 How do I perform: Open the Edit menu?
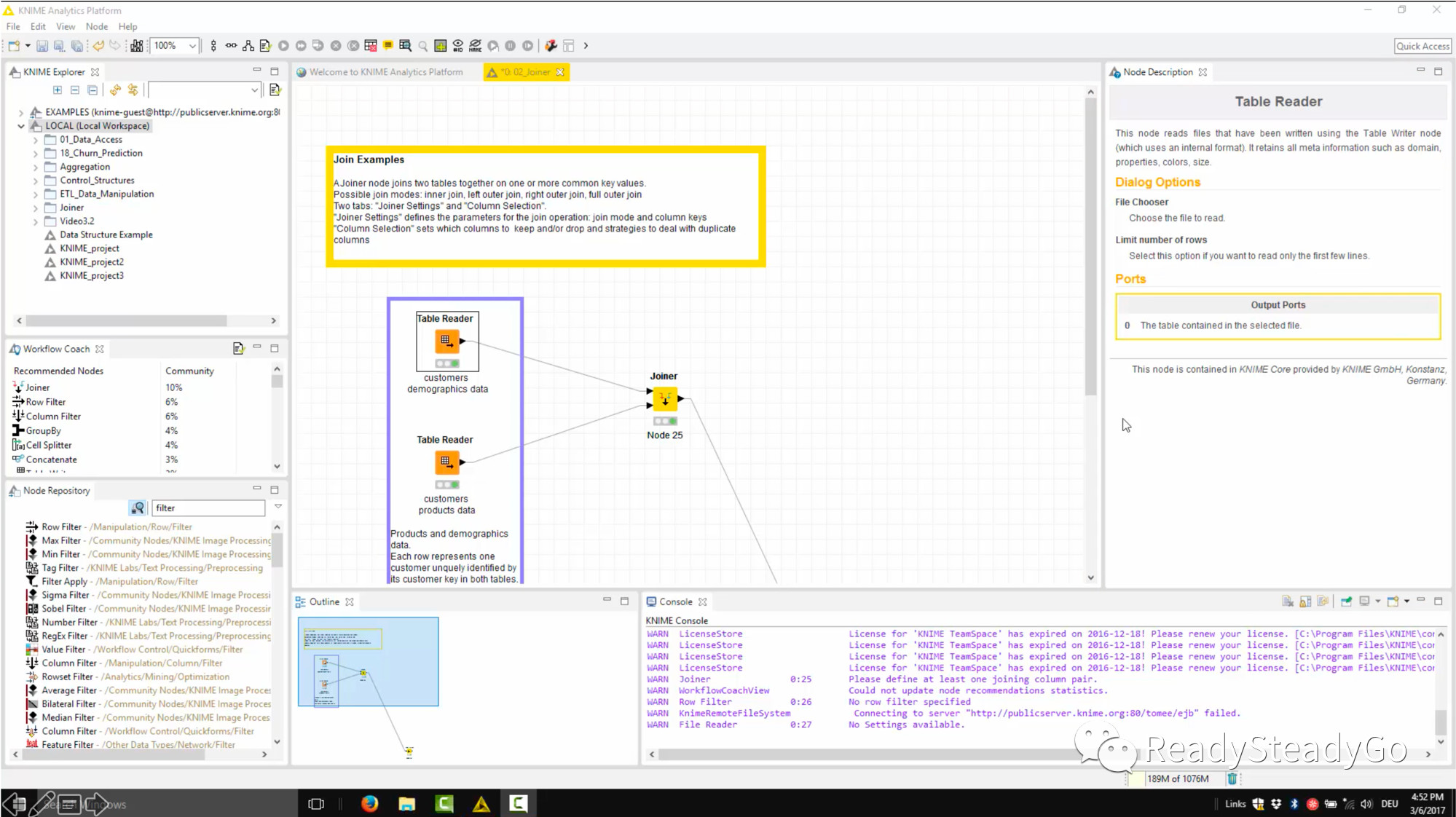38,26
